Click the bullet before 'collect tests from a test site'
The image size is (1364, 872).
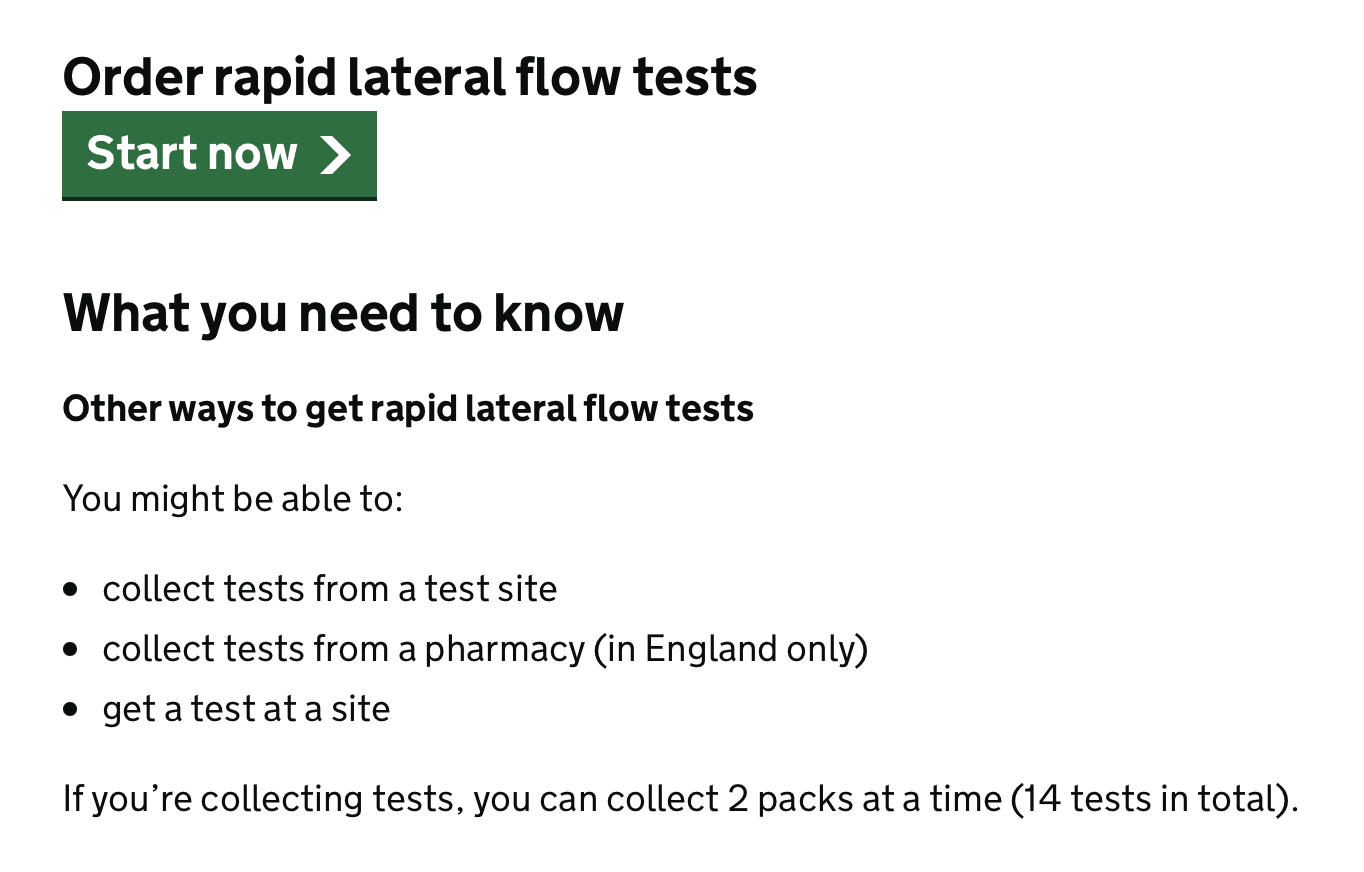click(x=70, y=590)
